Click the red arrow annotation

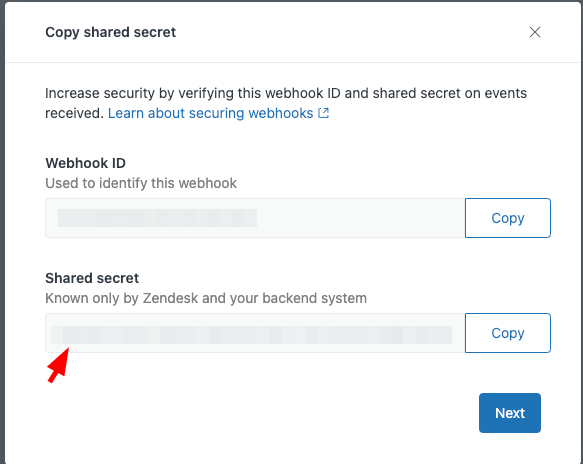tap(59, 365)
